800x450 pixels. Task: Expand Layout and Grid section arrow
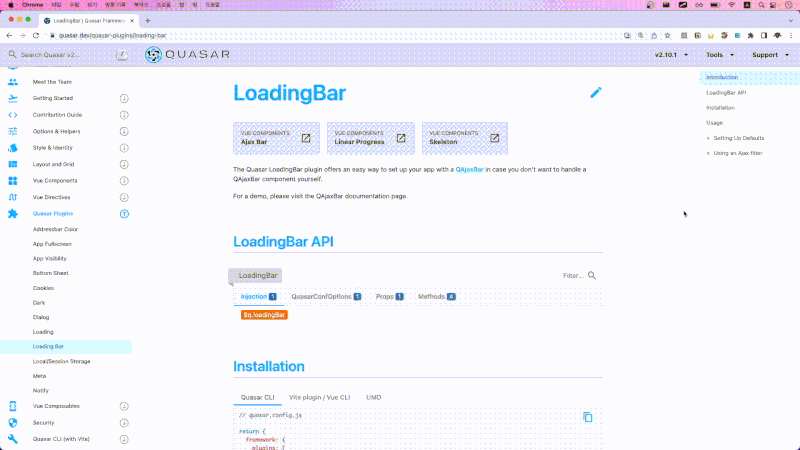coord(124,164)
